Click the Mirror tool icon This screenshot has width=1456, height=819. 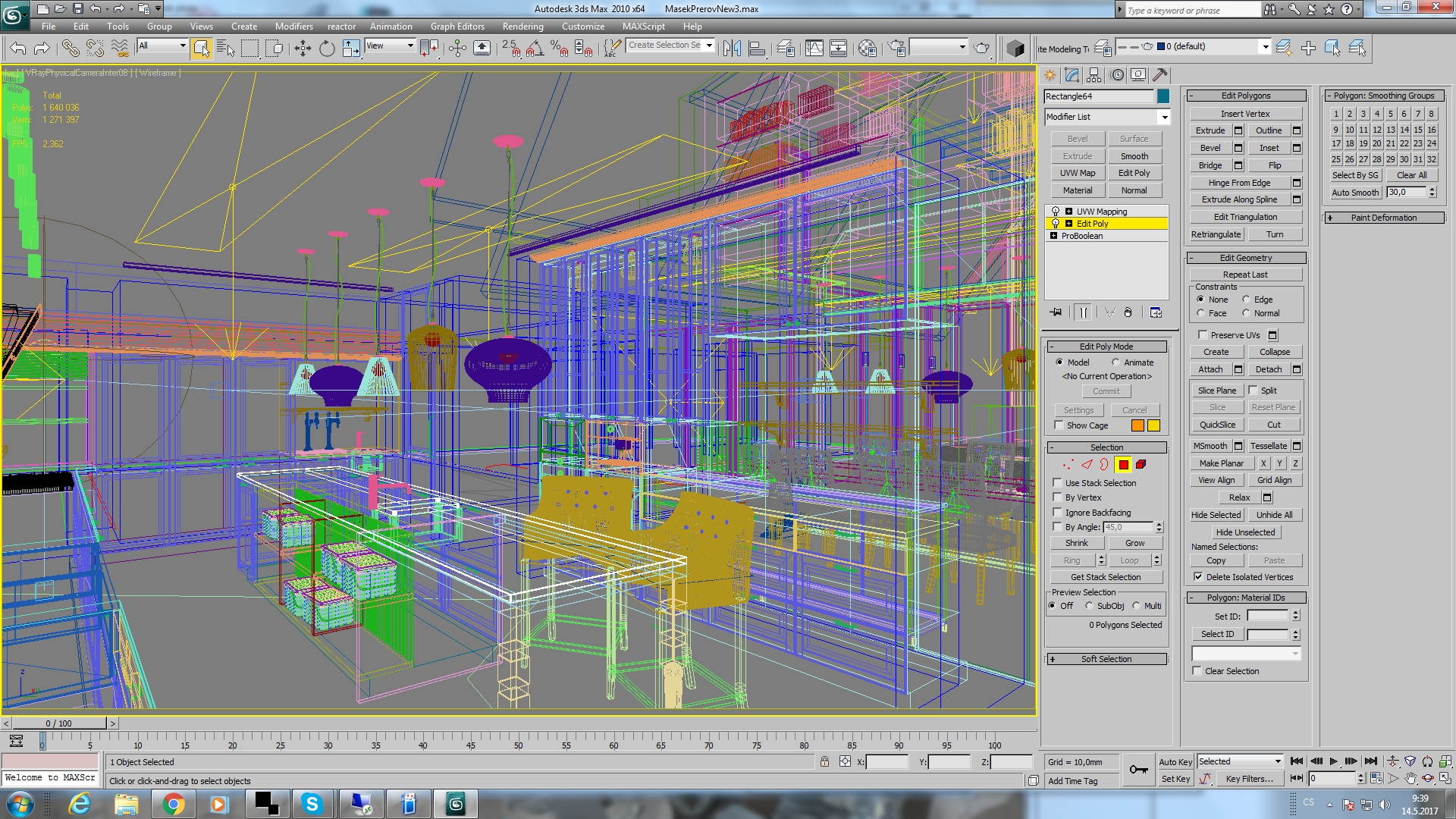click(x=732, y=49)
